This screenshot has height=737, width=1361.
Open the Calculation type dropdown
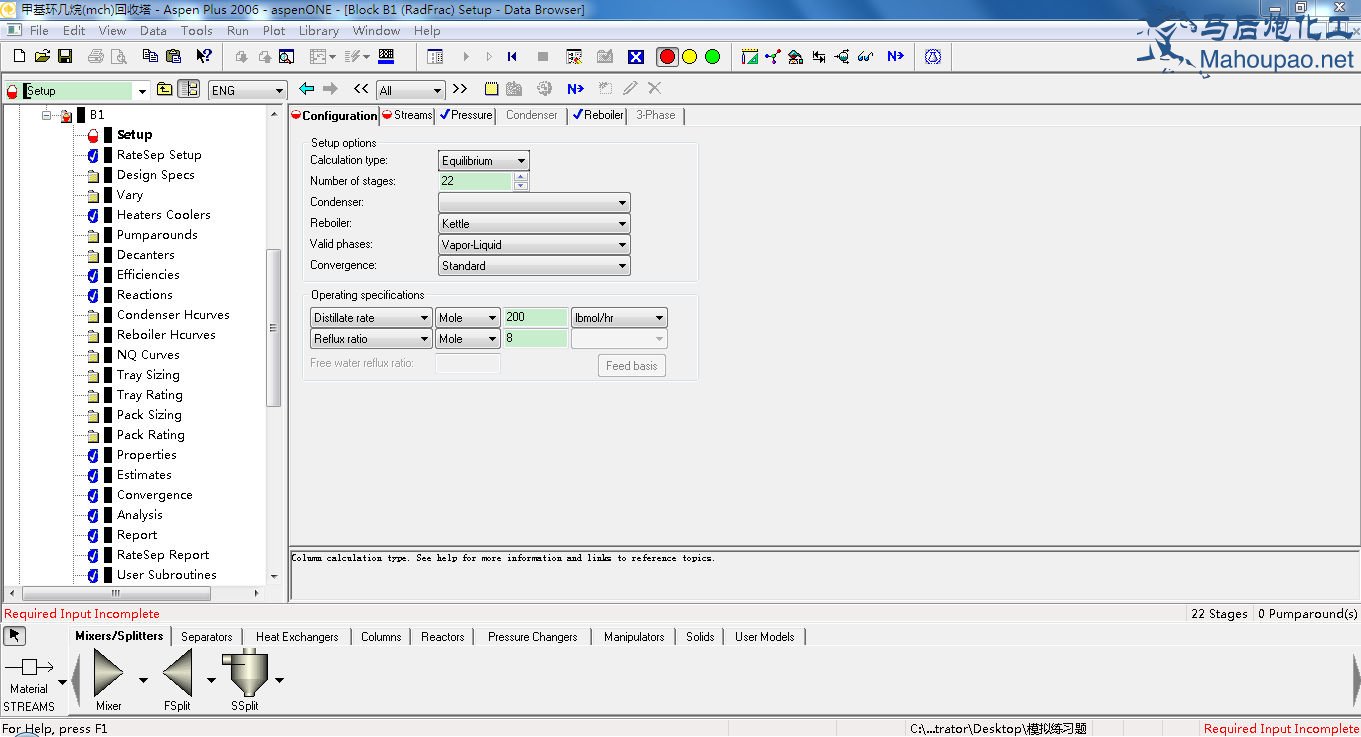(521, 161)
